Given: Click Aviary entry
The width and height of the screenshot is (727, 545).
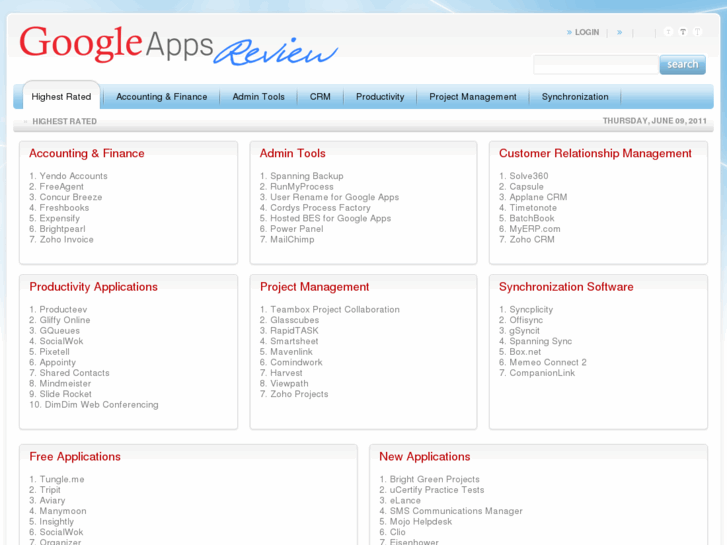Looking at the screenshot, I should tap(52, 500).
